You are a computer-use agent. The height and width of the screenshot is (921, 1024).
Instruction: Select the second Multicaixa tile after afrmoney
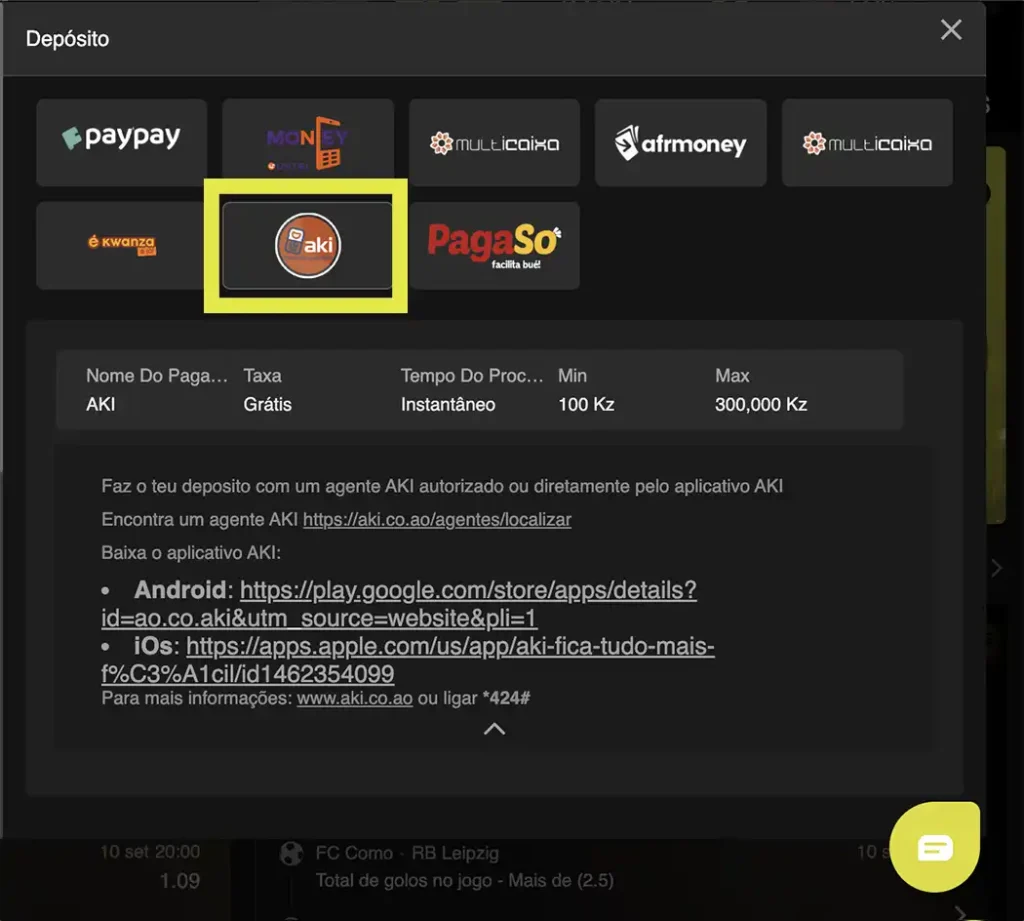click(x=867, y=142)
